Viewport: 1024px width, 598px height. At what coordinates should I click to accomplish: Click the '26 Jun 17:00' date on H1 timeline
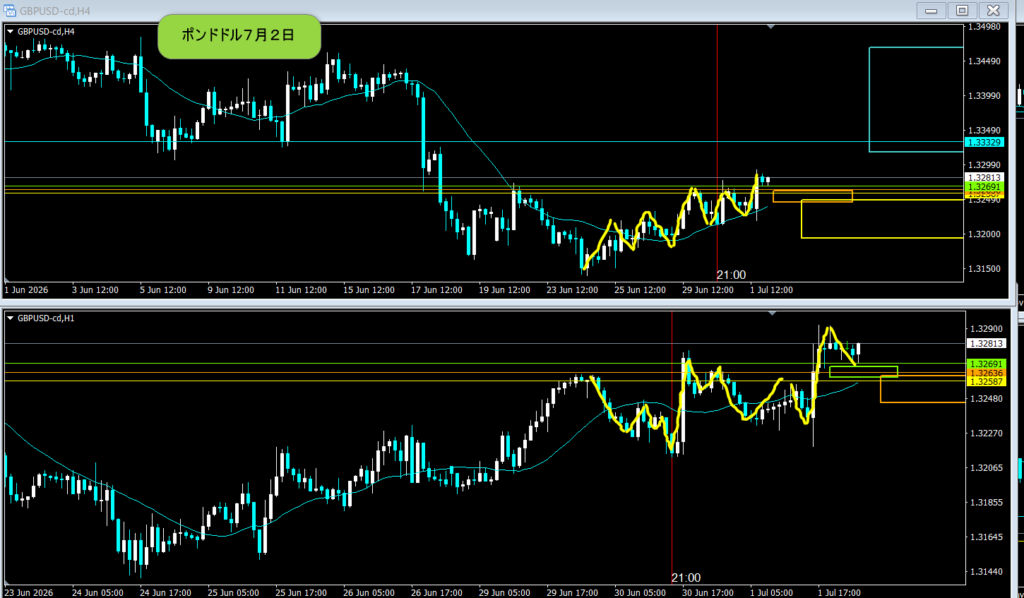coord(437,593)
